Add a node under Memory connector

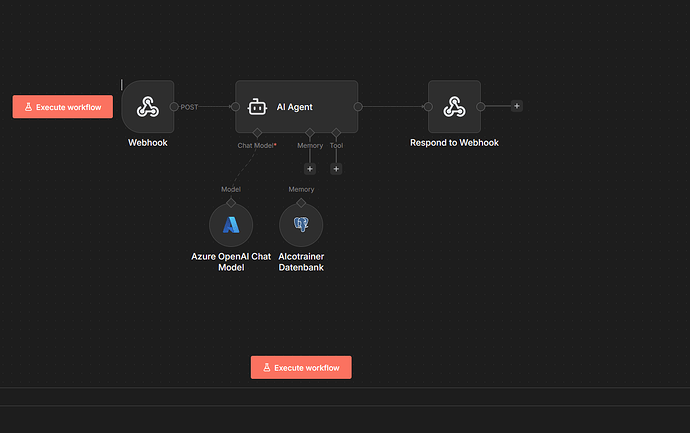(x=310, y=169)
